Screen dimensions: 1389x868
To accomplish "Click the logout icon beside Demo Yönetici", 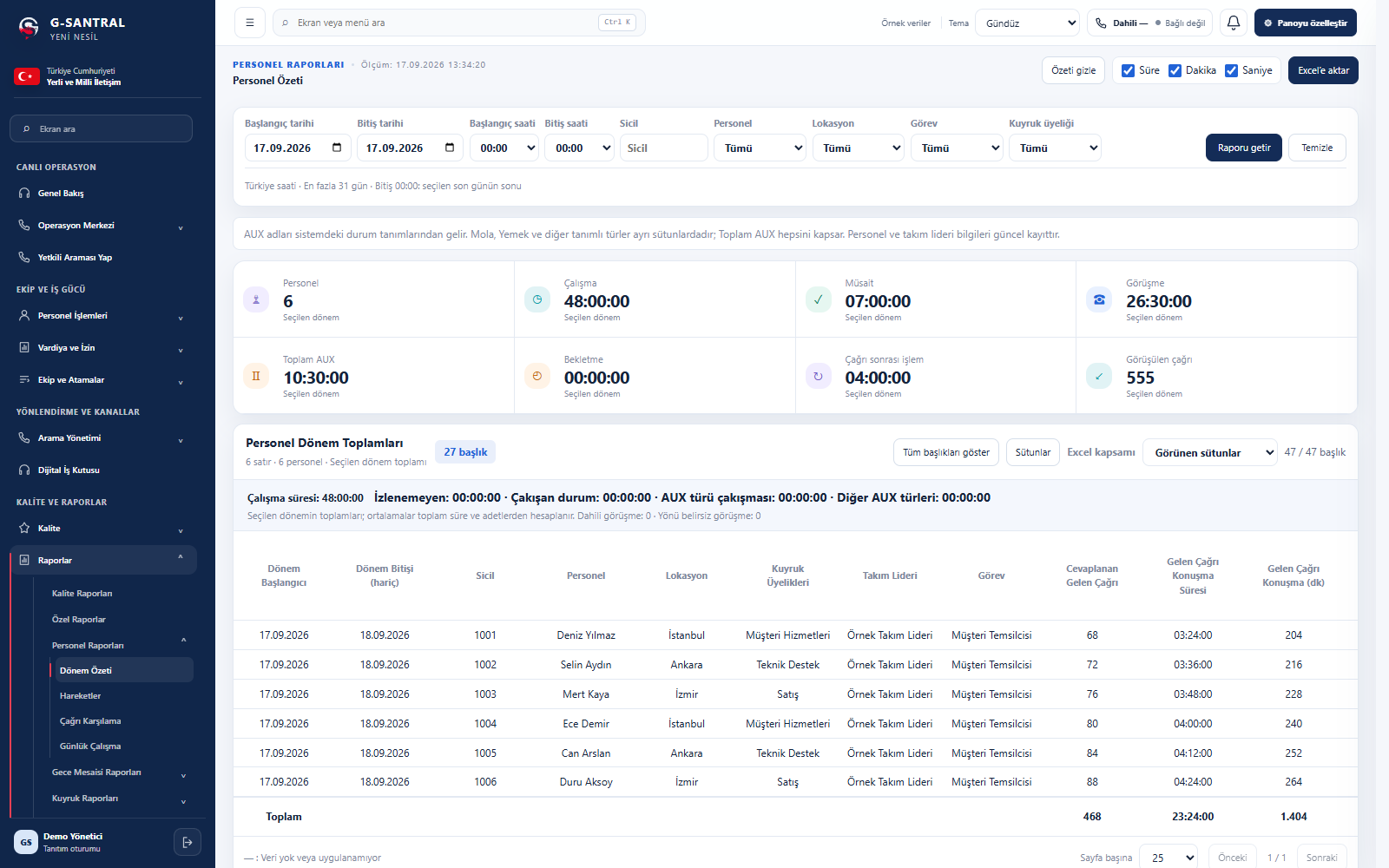I will click(188, 842).
